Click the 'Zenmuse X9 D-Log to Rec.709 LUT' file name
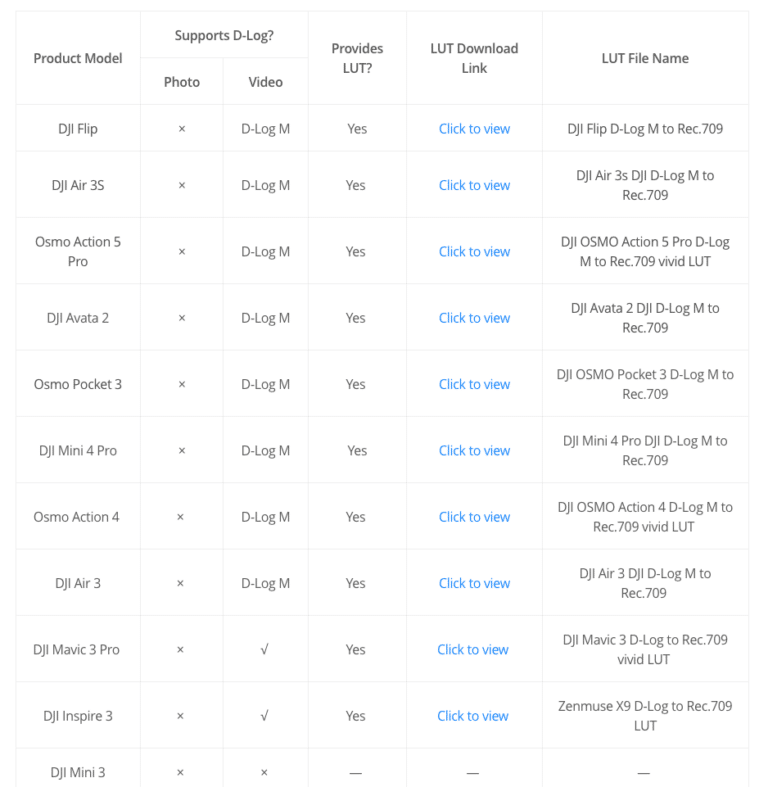The image size is (768, 787). pos(645,716)
